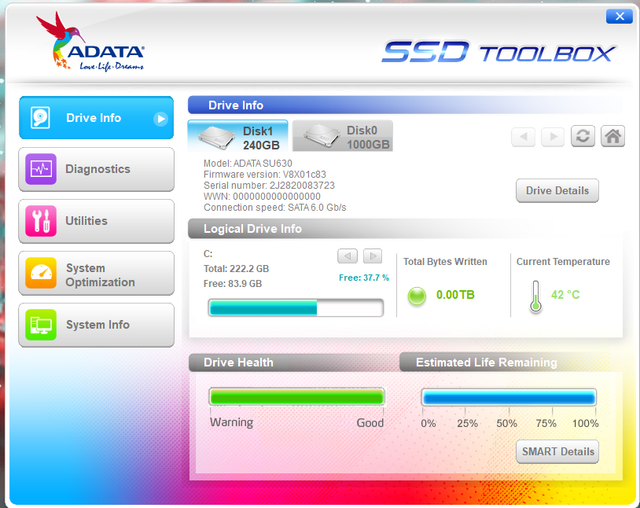640x508 pixels.
Task: Click the System Info computer icon
Action: (x=41, y=325)
